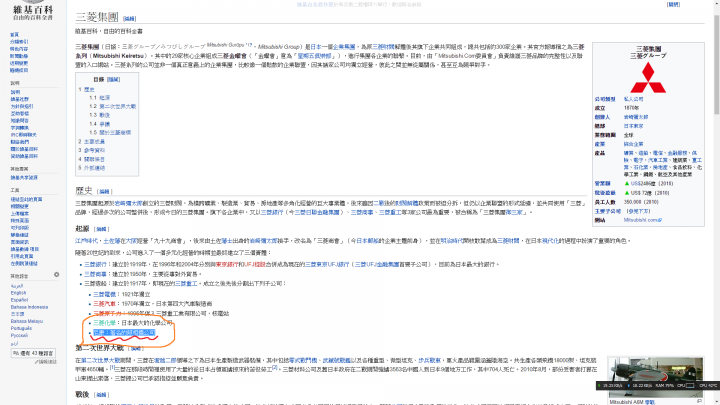Viewport: 720px width, 405px height.
Task: Open the 說明 link under help heading
Action: (x=15, y=92)
